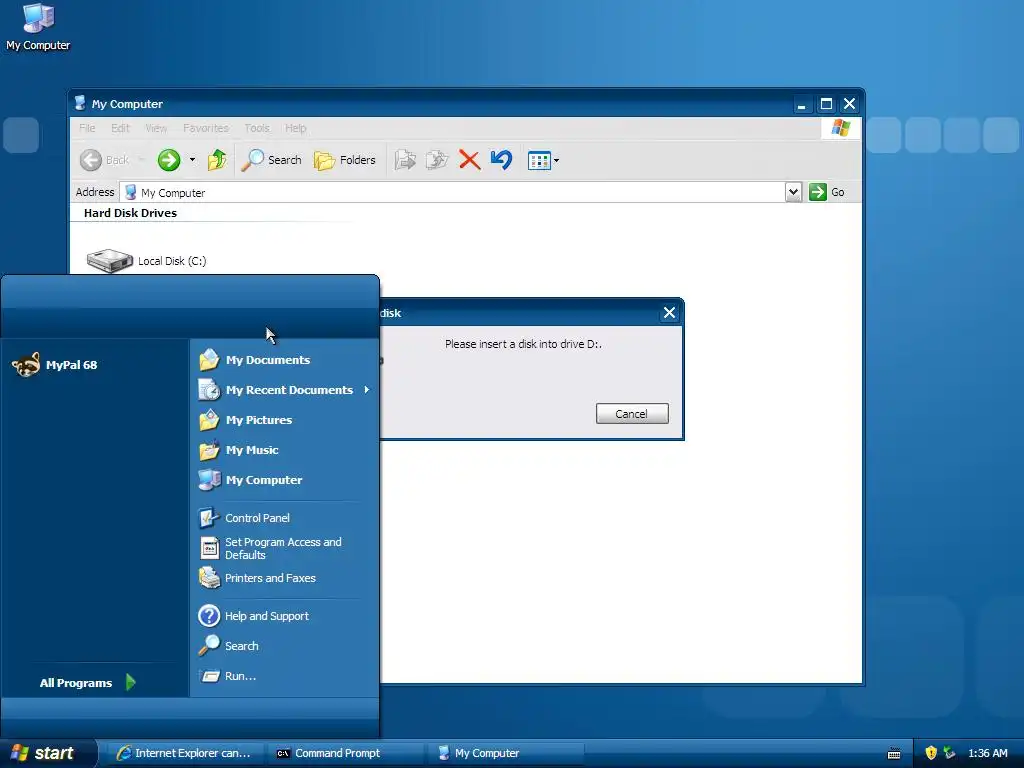Click the My Computer address field

[x=454, y=193]
